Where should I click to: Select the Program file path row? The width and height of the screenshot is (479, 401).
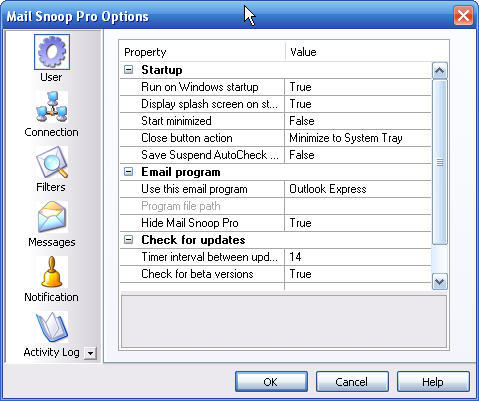[275, 206]
